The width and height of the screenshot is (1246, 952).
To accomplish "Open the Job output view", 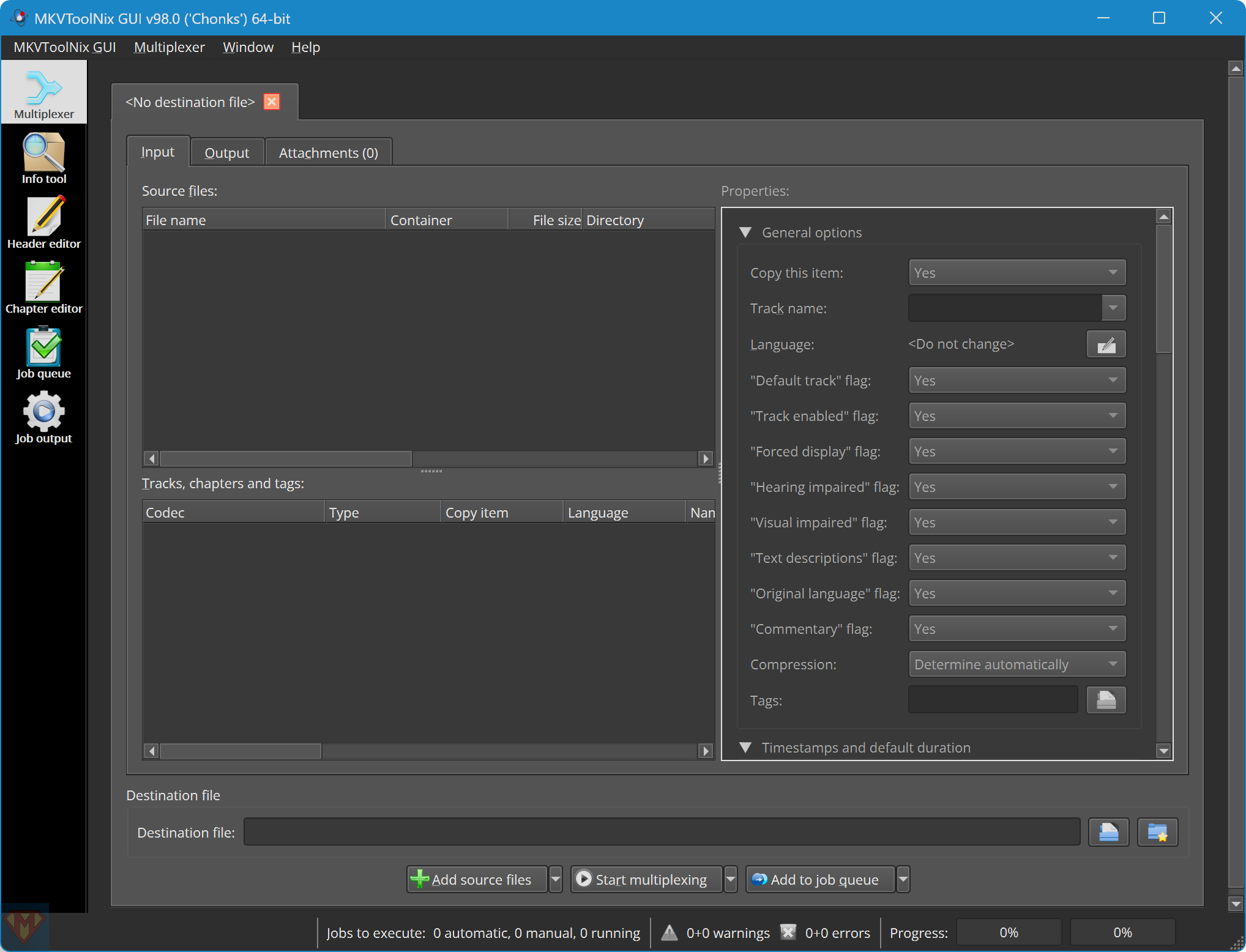I will 43,417.
